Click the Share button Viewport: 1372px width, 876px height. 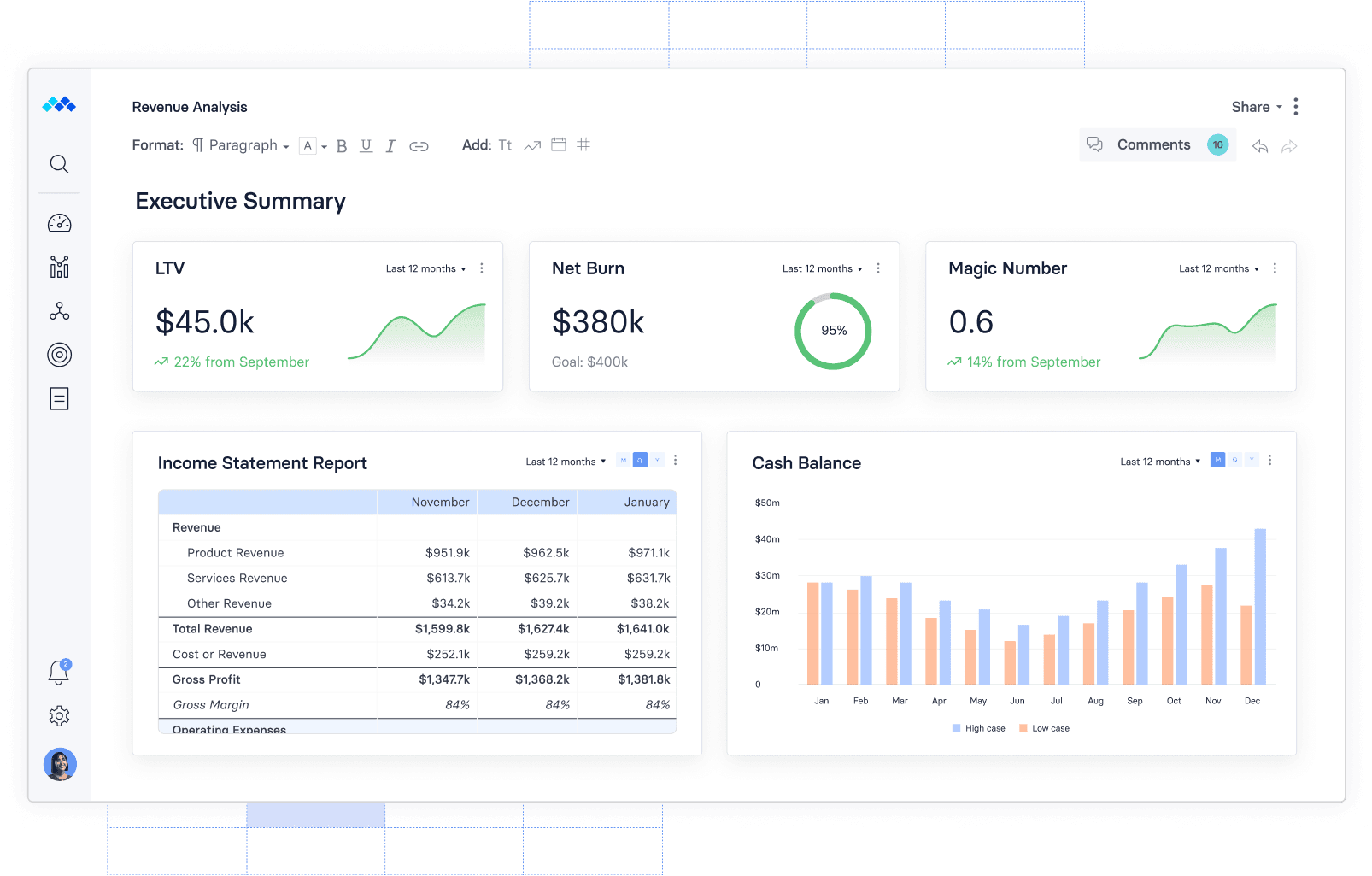click(1250, 107)
